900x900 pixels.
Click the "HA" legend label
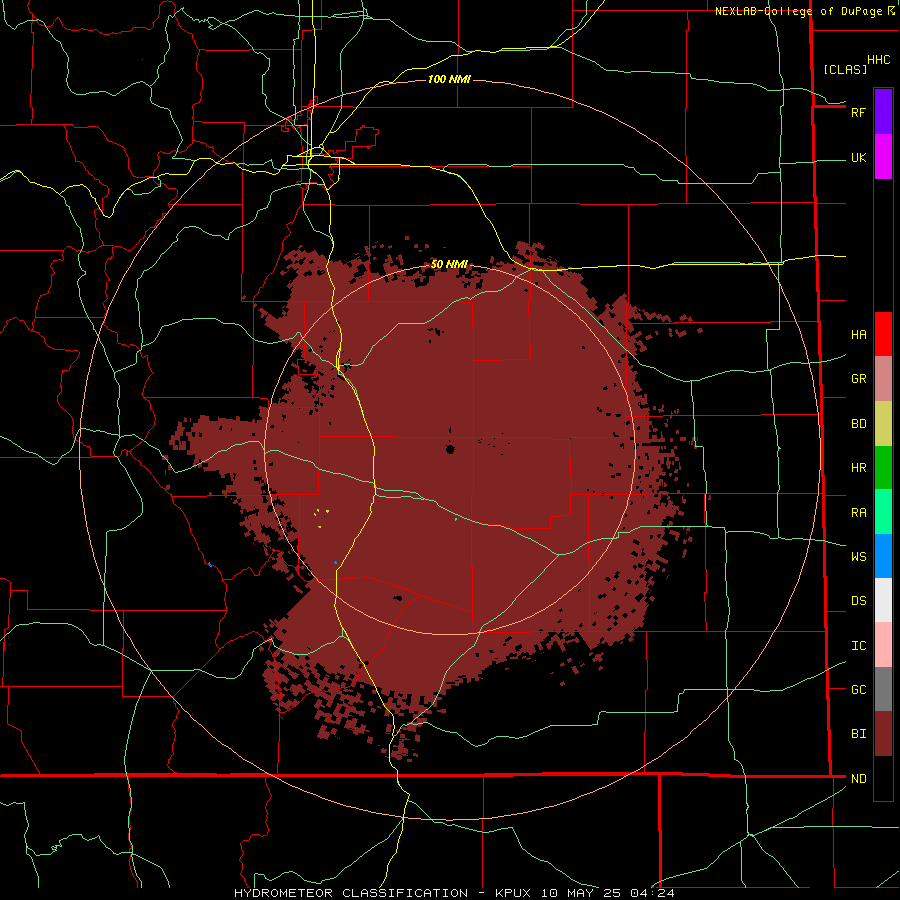(x=858, y=335)
